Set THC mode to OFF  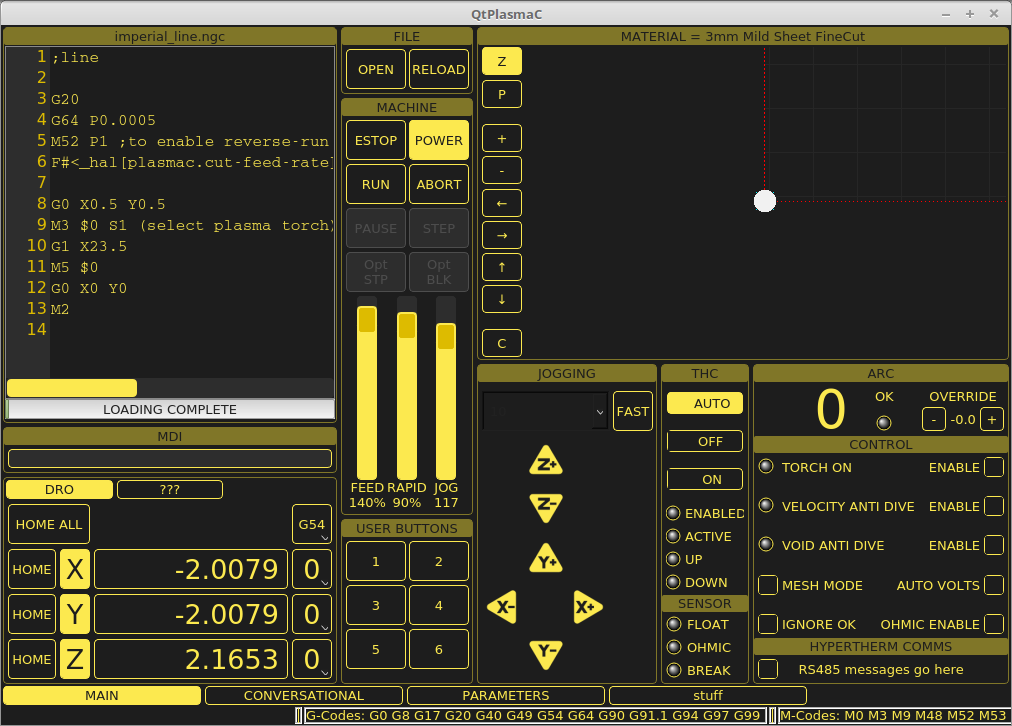(705, 441)
